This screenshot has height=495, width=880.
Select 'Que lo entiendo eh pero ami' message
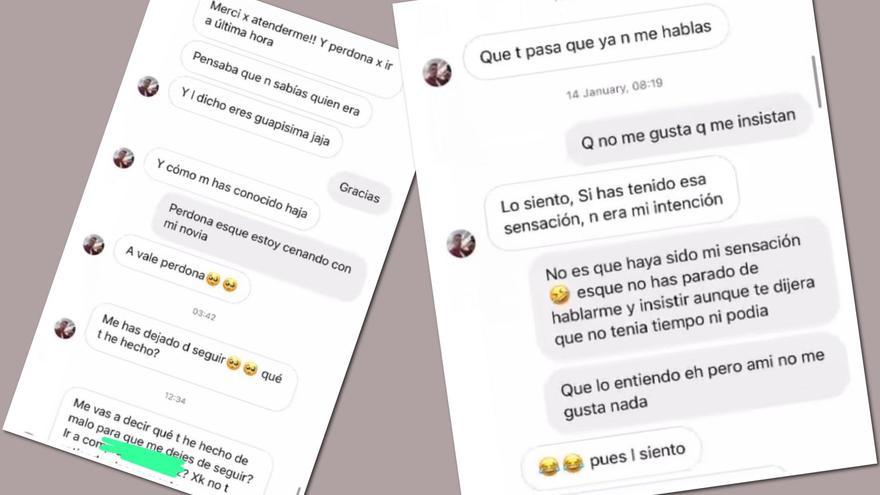point(694,384)
